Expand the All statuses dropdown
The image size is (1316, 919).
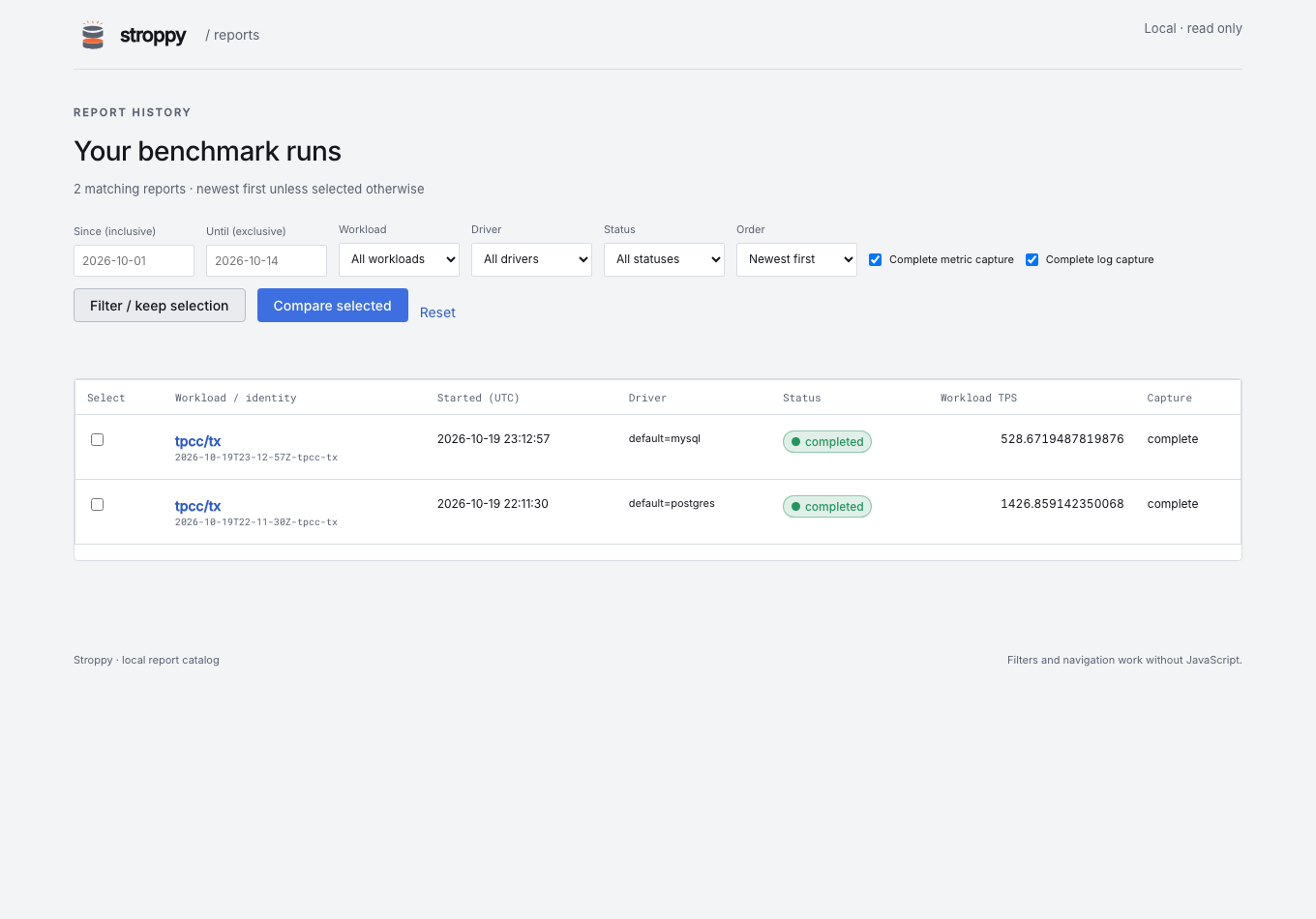click(664, 259)
